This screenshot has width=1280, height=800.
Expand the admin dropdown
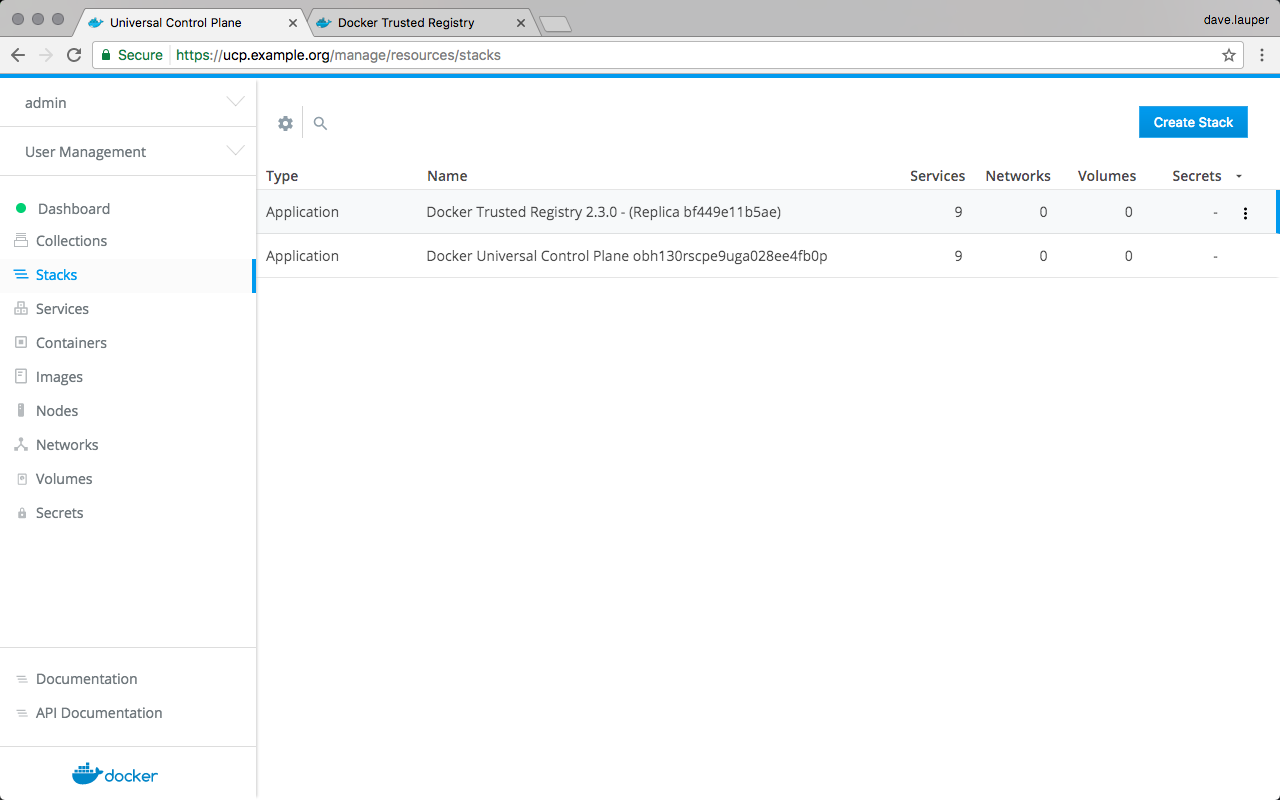point(235,103)
